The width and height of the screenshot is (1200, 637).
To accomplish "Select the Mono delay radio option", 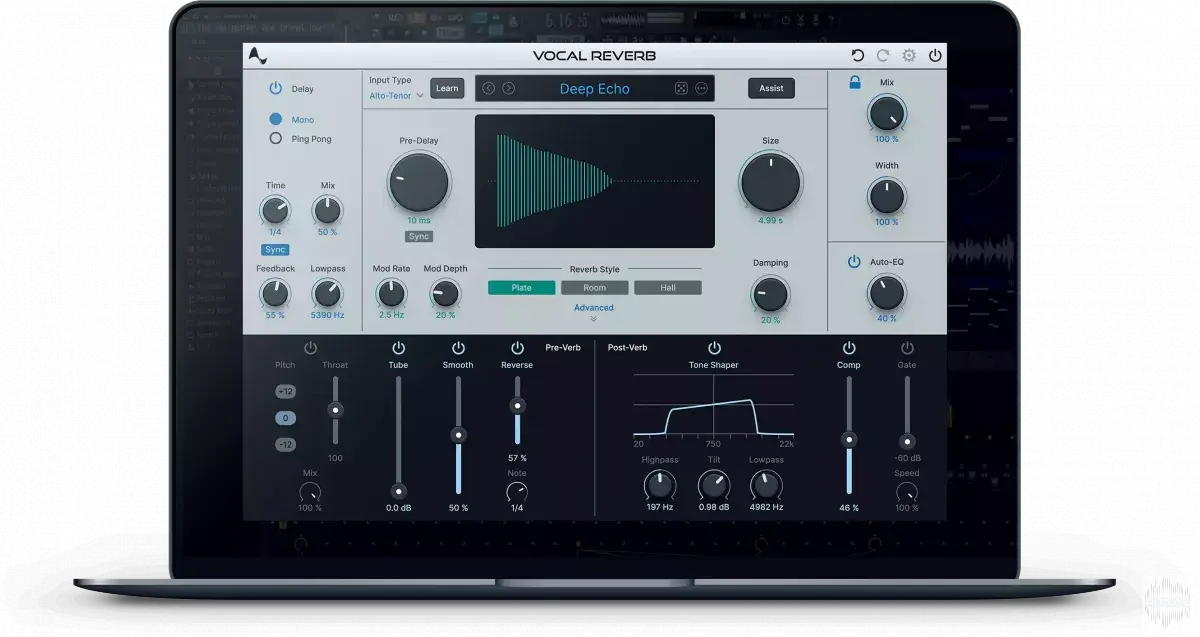I will [276, 119].
